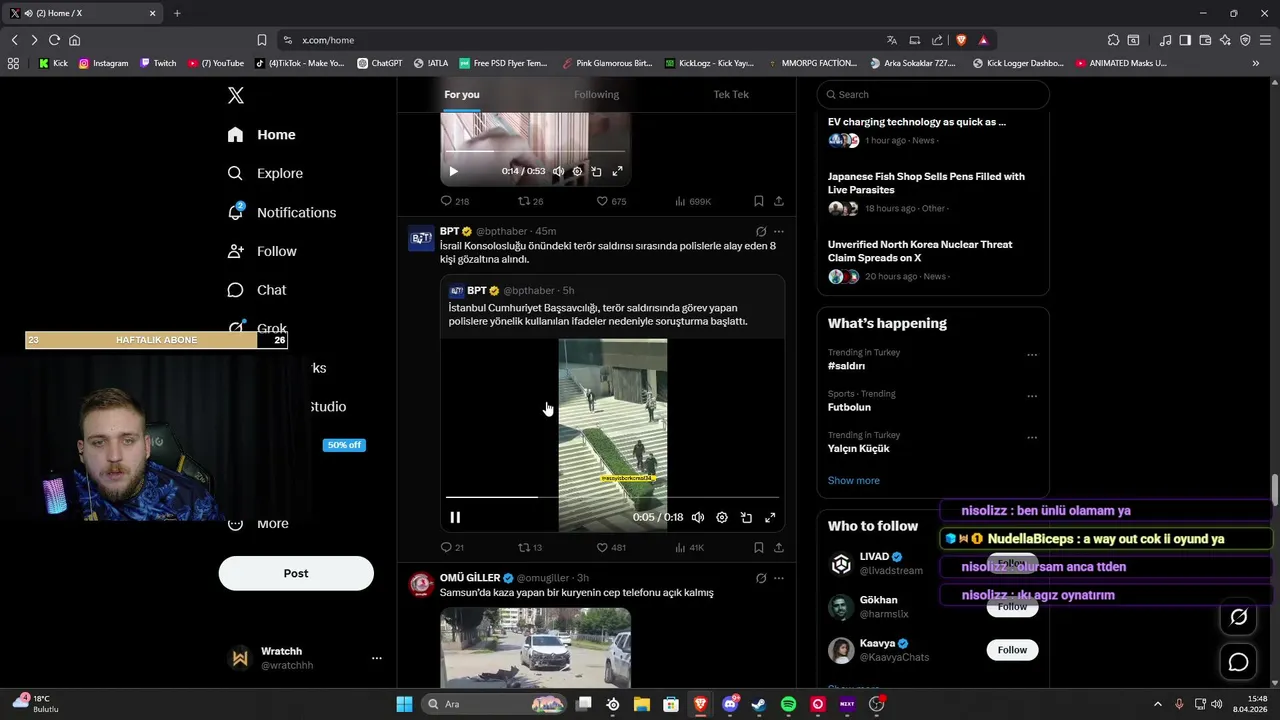Open Spotify from taskbar

788,704
